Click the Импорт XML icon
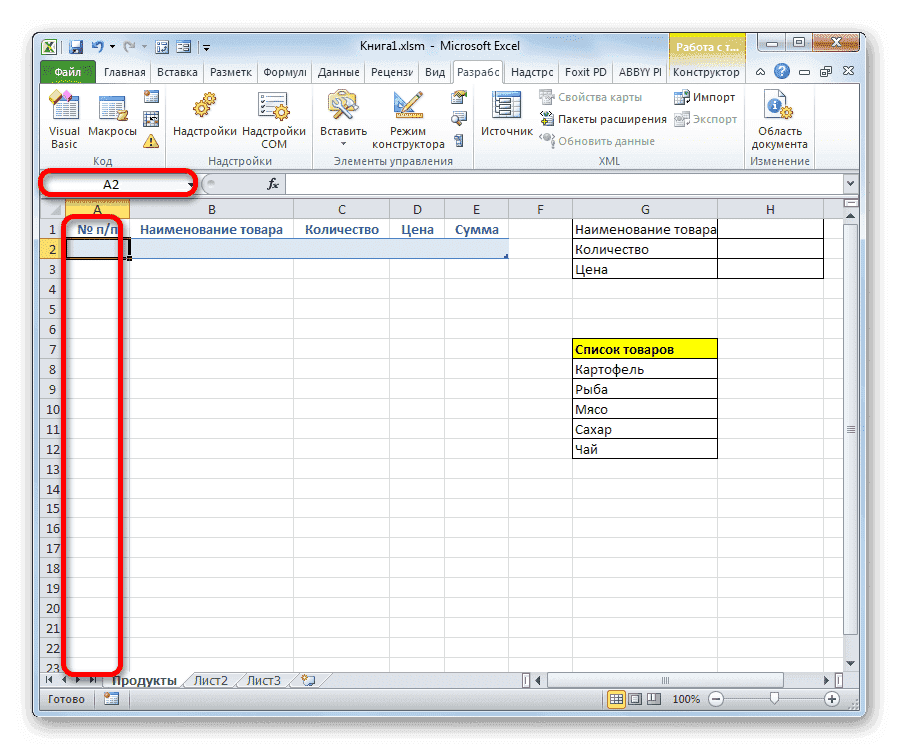The height and width of the screenshot is (750, 899). 686,97
